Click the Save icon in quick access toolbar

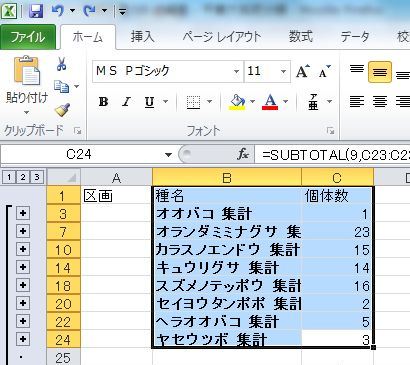[36, 11]
